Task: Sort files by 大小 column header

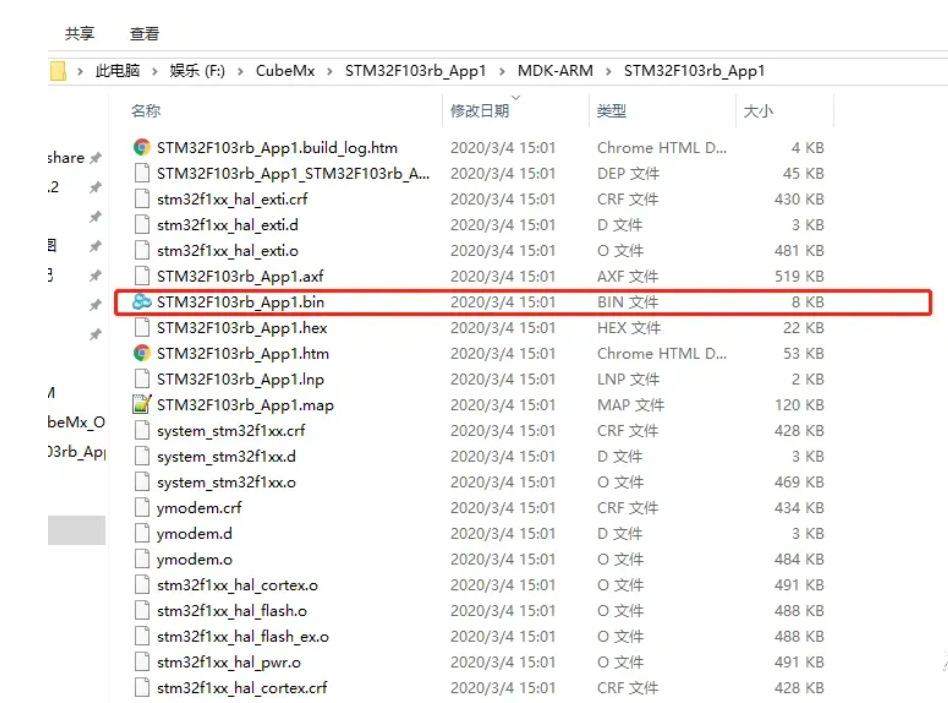Action: coord(758,111)
